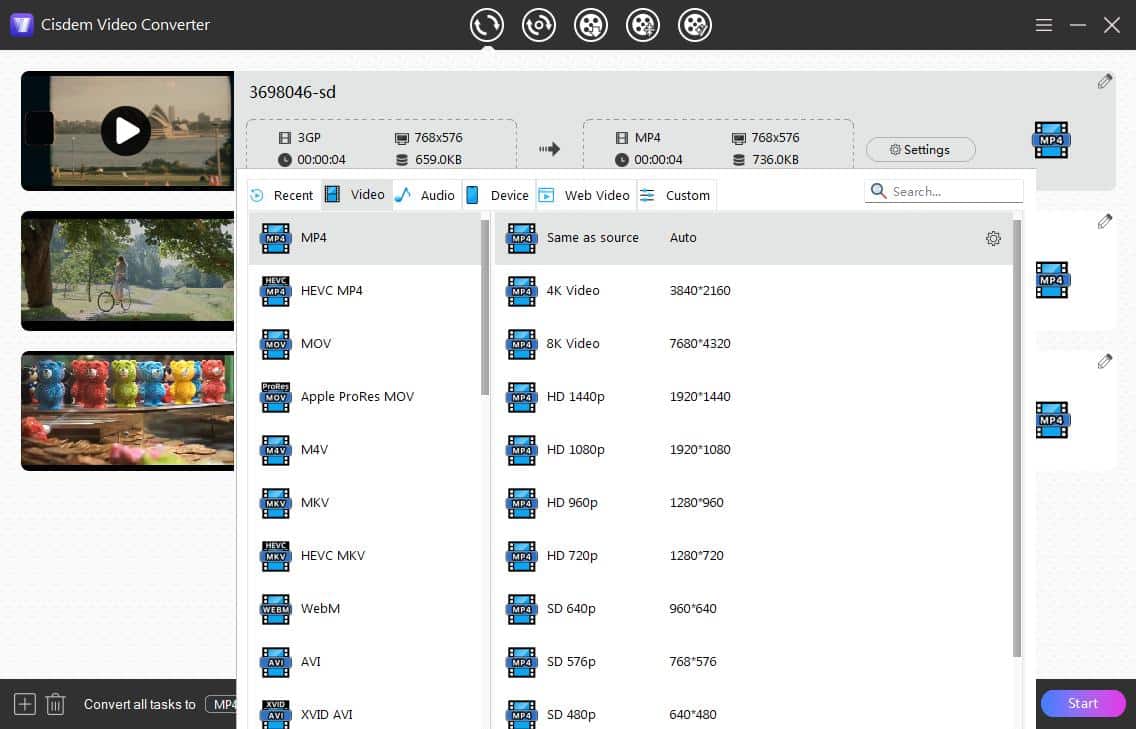Open the Settings button for 3698046-sd
1136x729 pixels.
click(919, 149)
